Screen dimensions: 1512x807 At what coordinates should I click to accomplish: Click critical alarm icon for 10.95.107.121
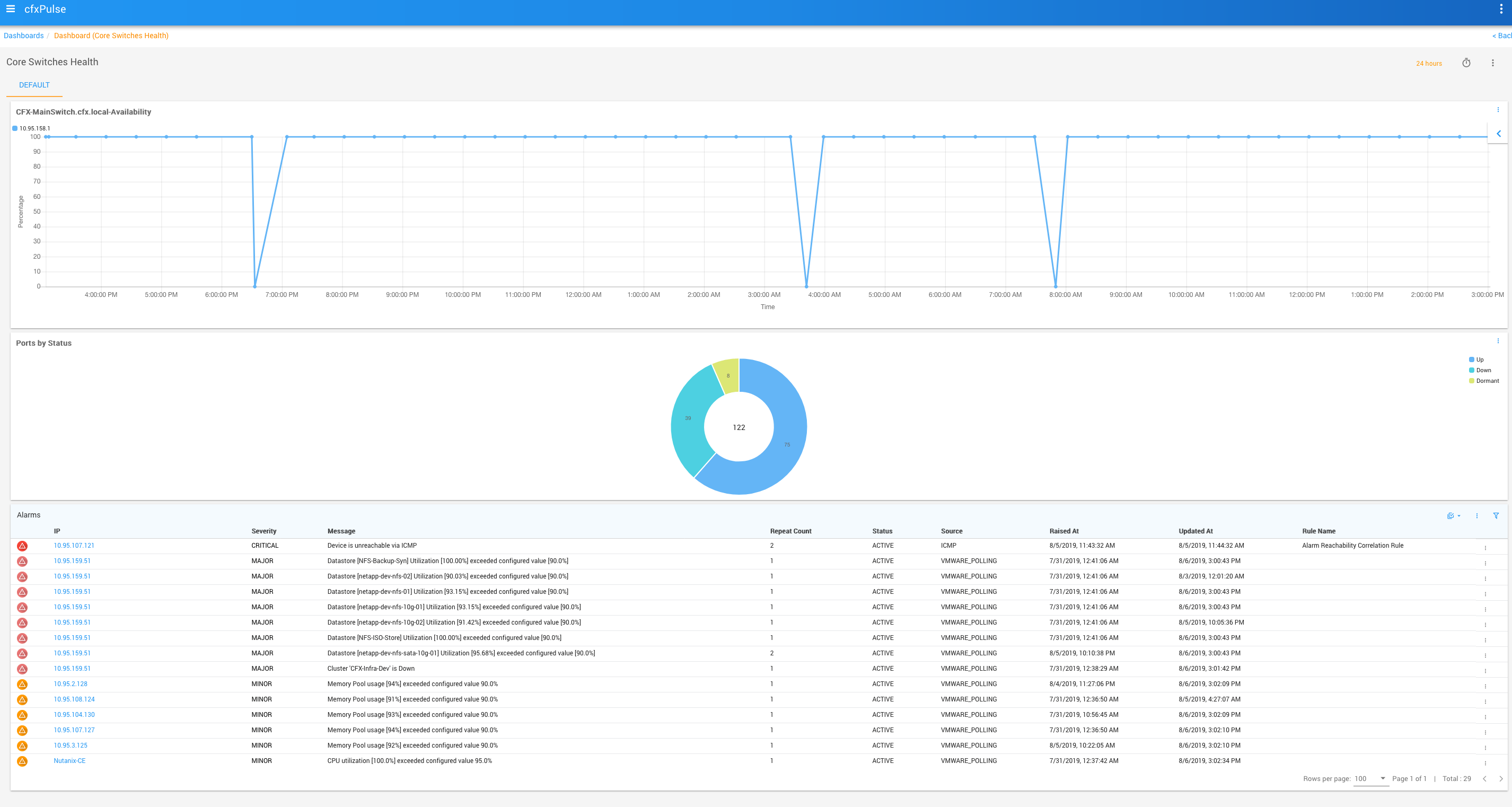pyautogui.click(x=22, y=546)
